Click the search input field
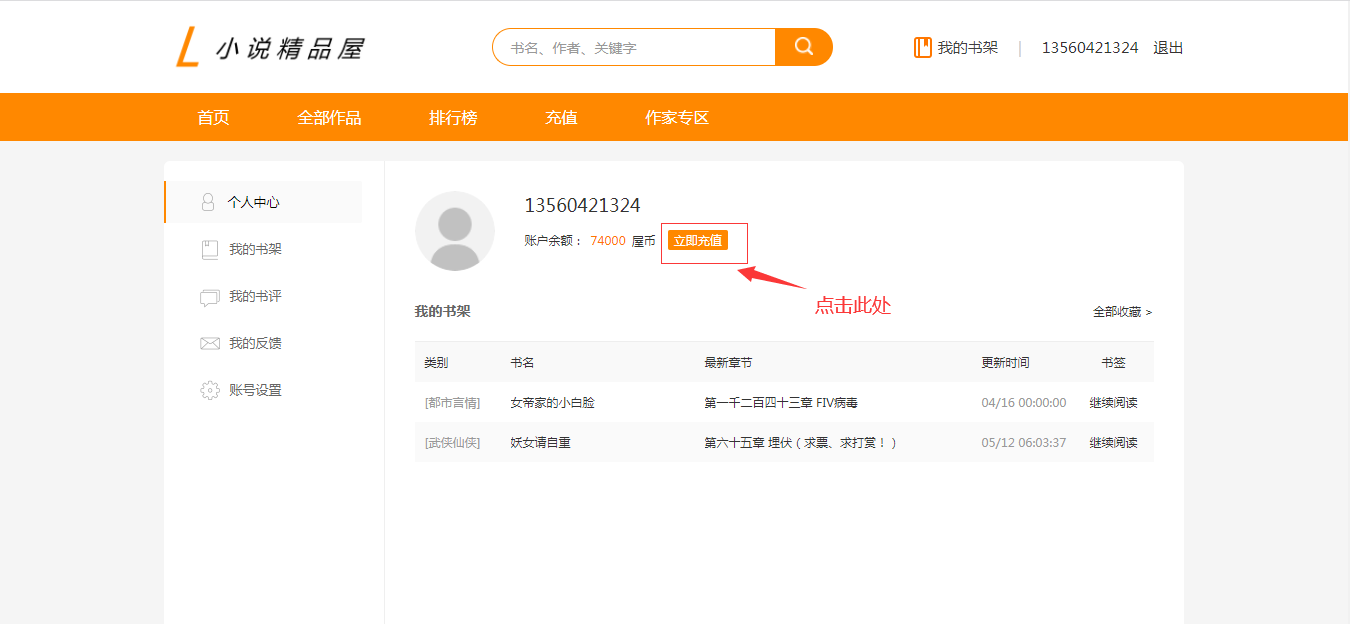 click(634, 47)
